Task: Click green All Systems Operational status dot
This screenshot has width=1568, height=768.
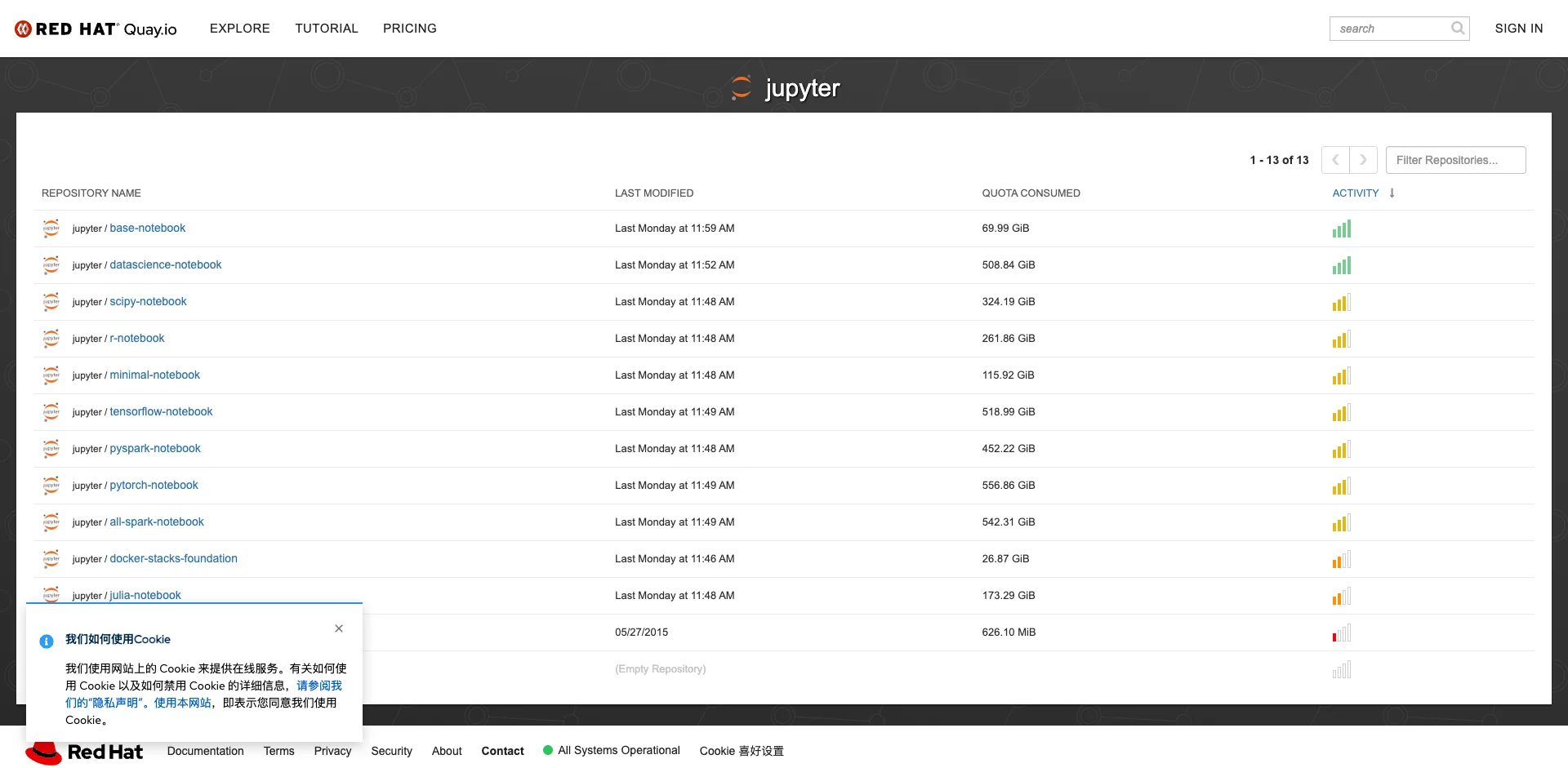Action: coord(548,750)
